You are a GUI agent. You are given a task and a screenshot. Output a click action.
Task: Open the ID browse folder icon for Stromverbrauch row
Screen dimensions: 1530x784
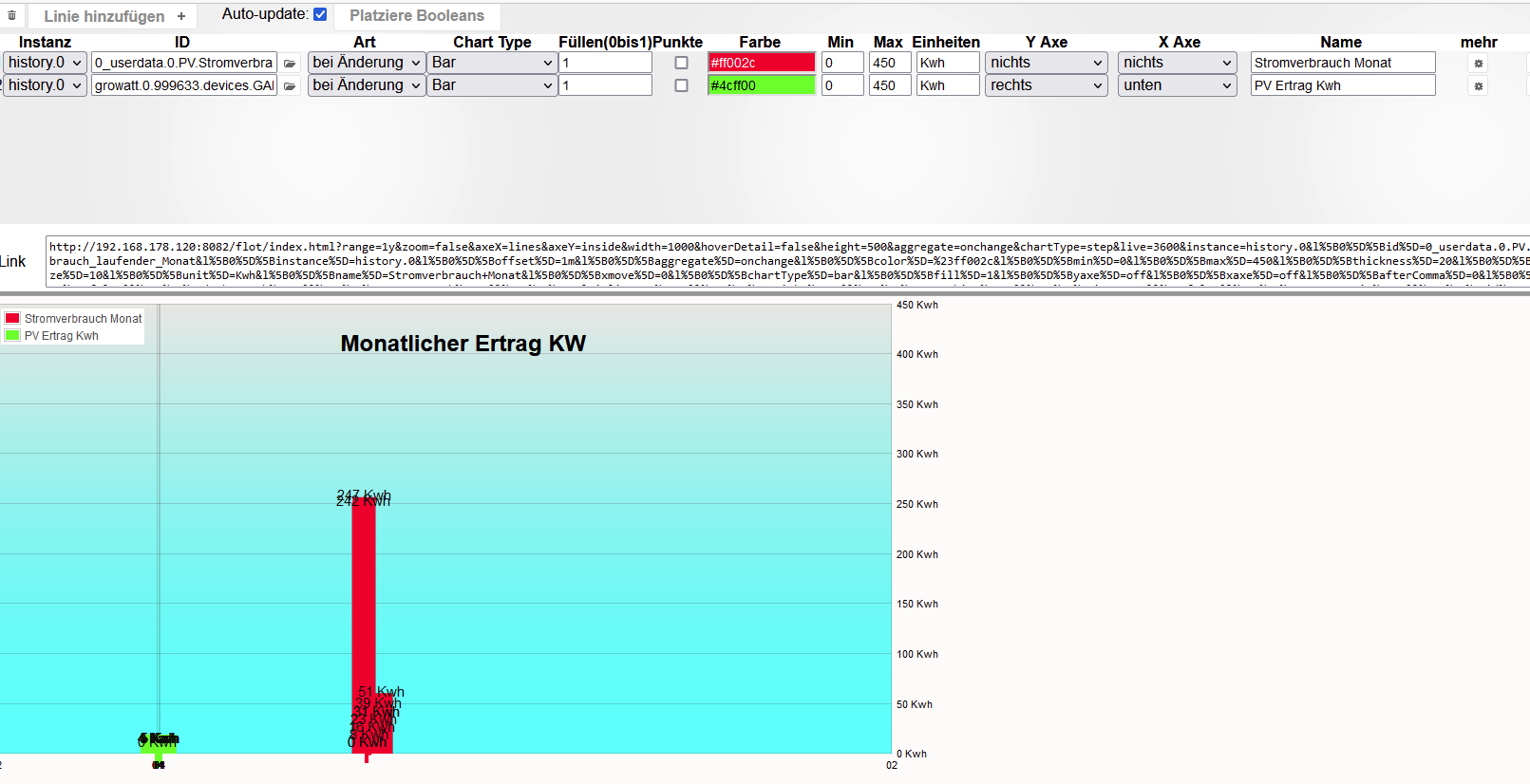[x=290, y=64]
